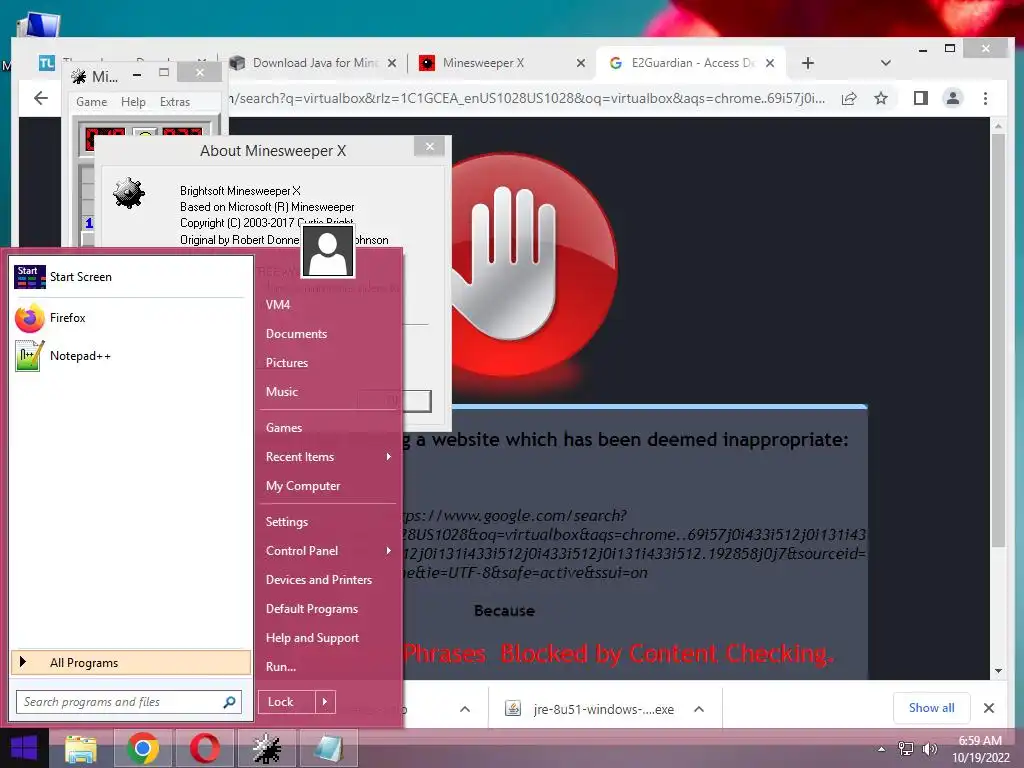Switch to the Download Java tab

312,63
